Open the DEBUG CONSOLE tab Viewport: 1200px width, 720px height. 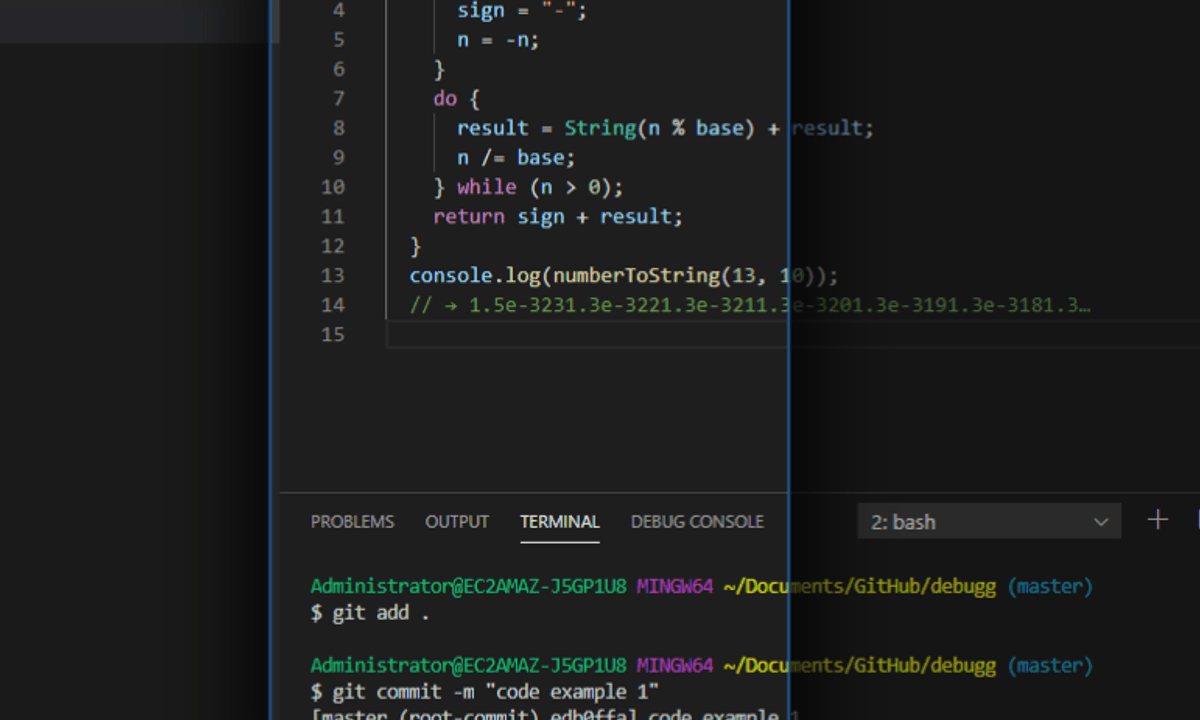697,521
